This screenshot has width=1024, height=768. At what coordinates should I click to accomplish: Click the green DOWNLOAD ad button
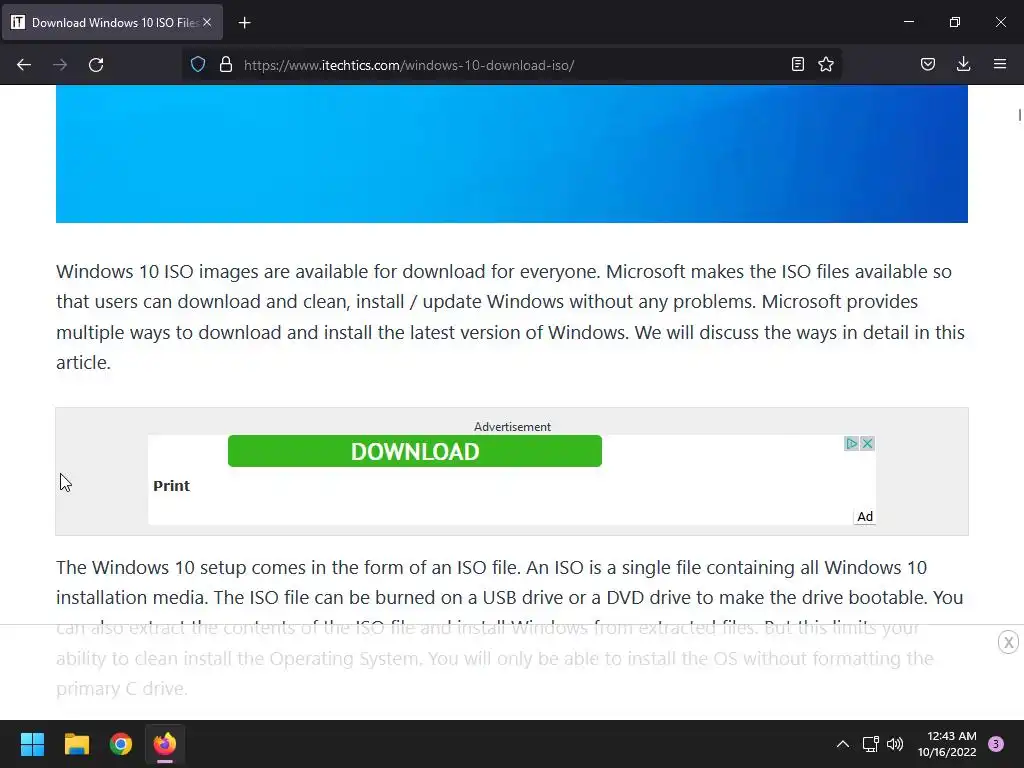[415, 451]
